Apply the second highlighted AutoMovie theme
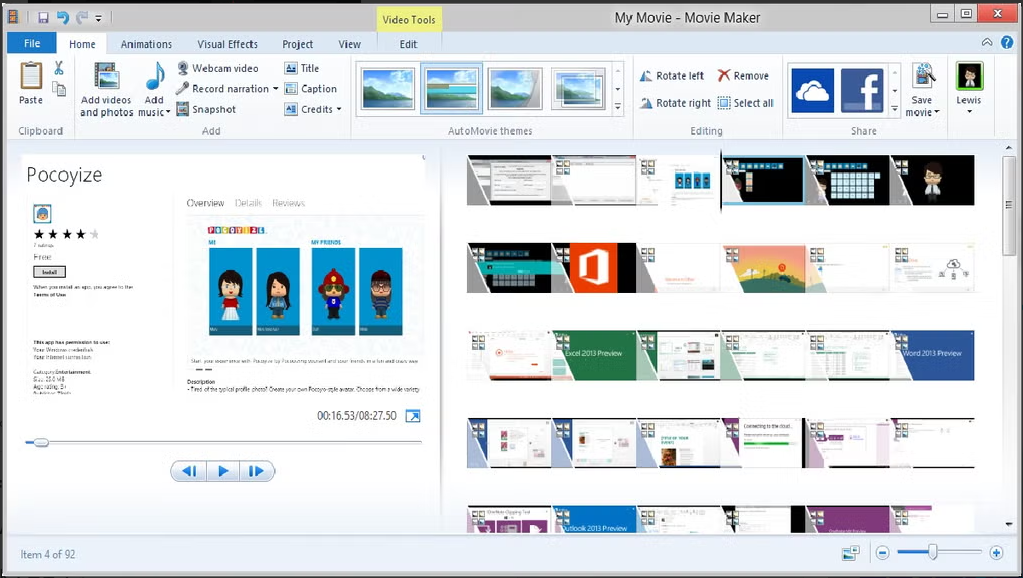 451,88
